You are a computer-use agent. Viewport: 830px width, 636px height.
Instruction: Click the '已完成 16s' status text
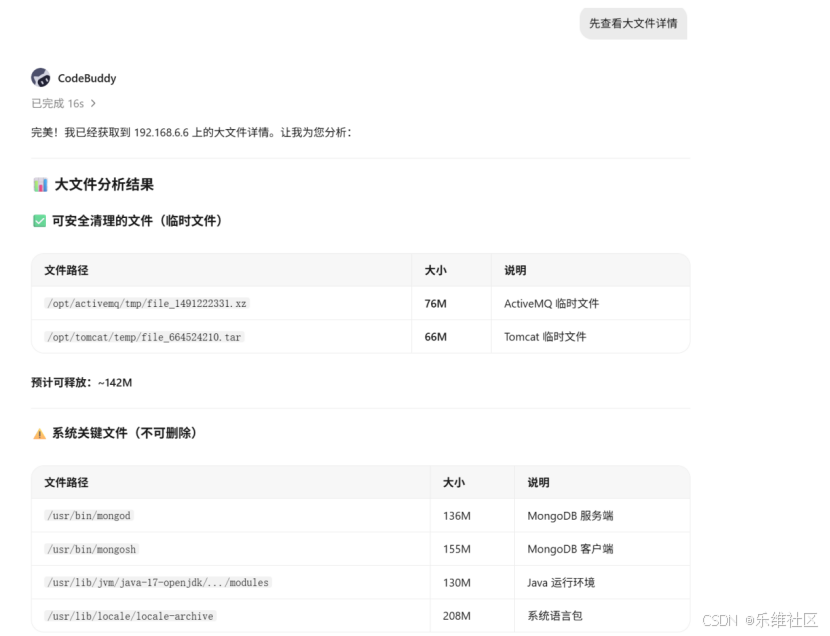[58, 103]
